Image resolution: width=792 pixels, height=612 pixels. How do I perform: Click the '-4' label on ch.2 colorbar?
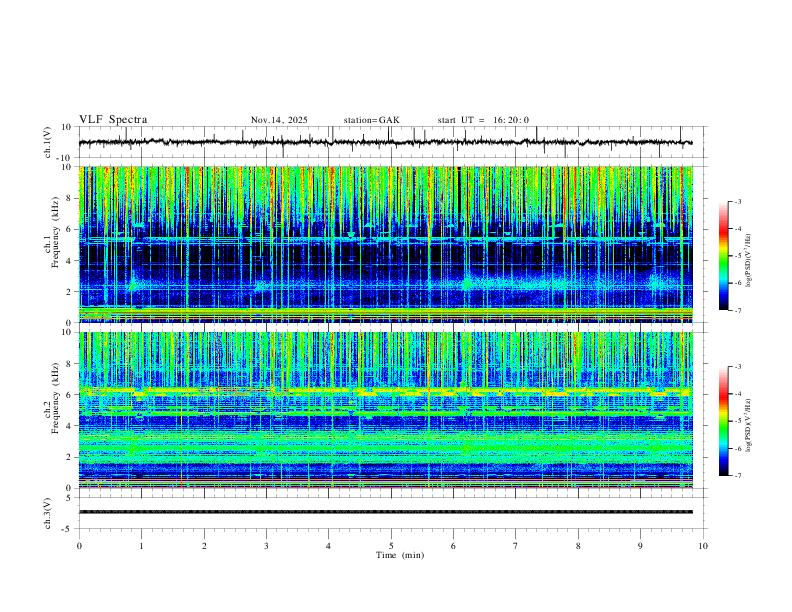point(738,394)
